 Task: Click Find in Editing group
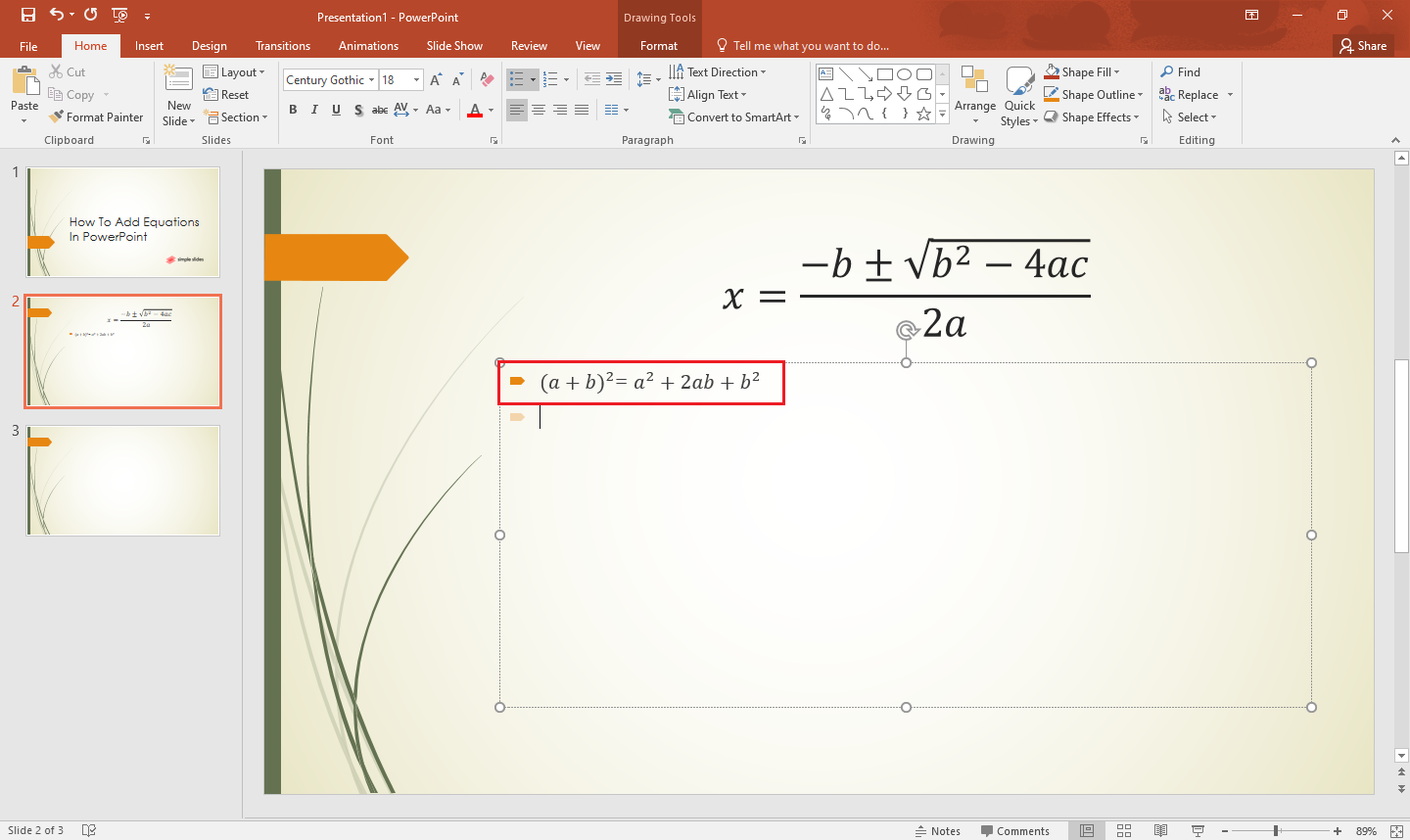coord(1181,72)
